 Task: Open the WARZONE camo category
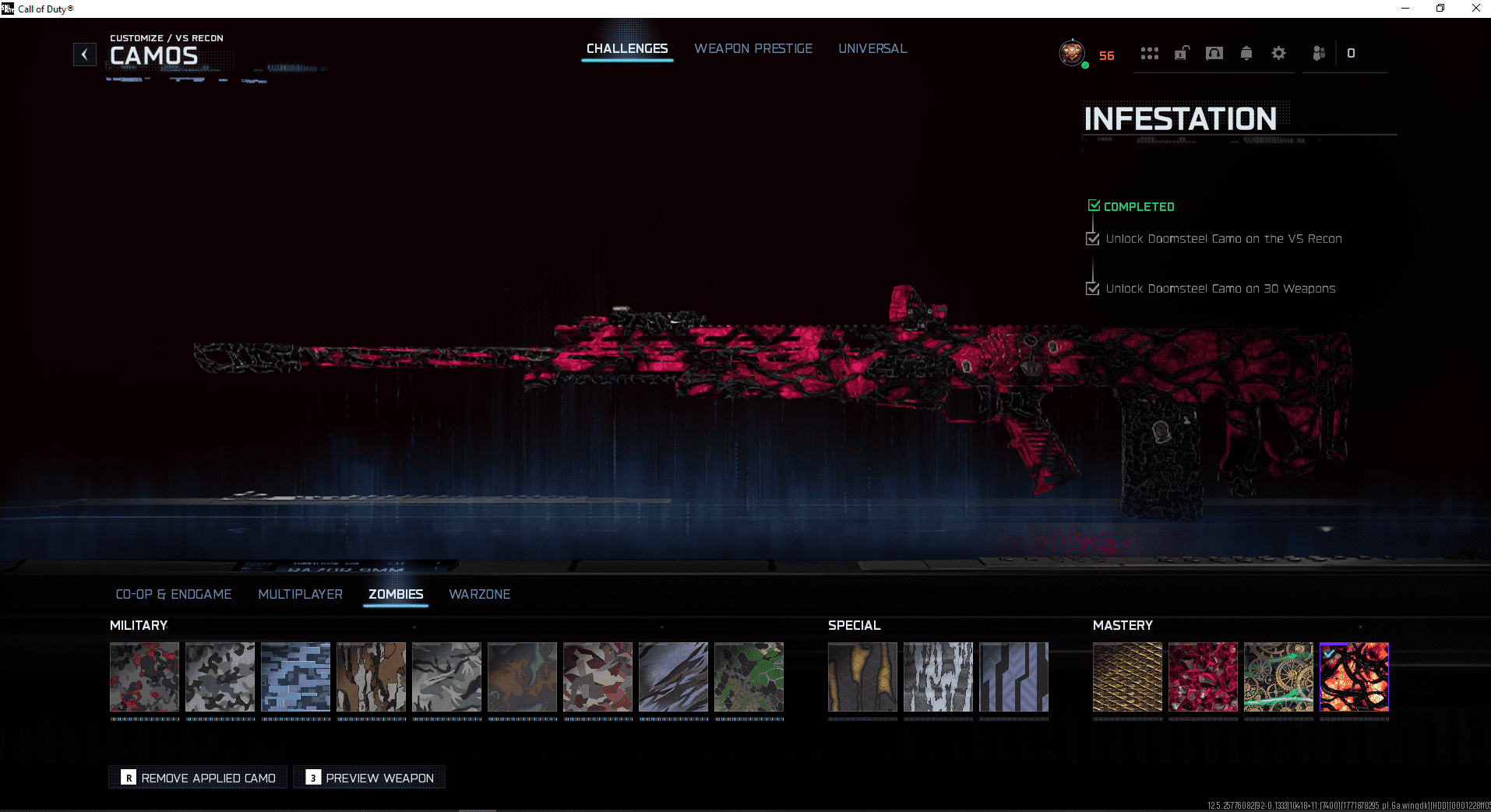pos(479,594)
